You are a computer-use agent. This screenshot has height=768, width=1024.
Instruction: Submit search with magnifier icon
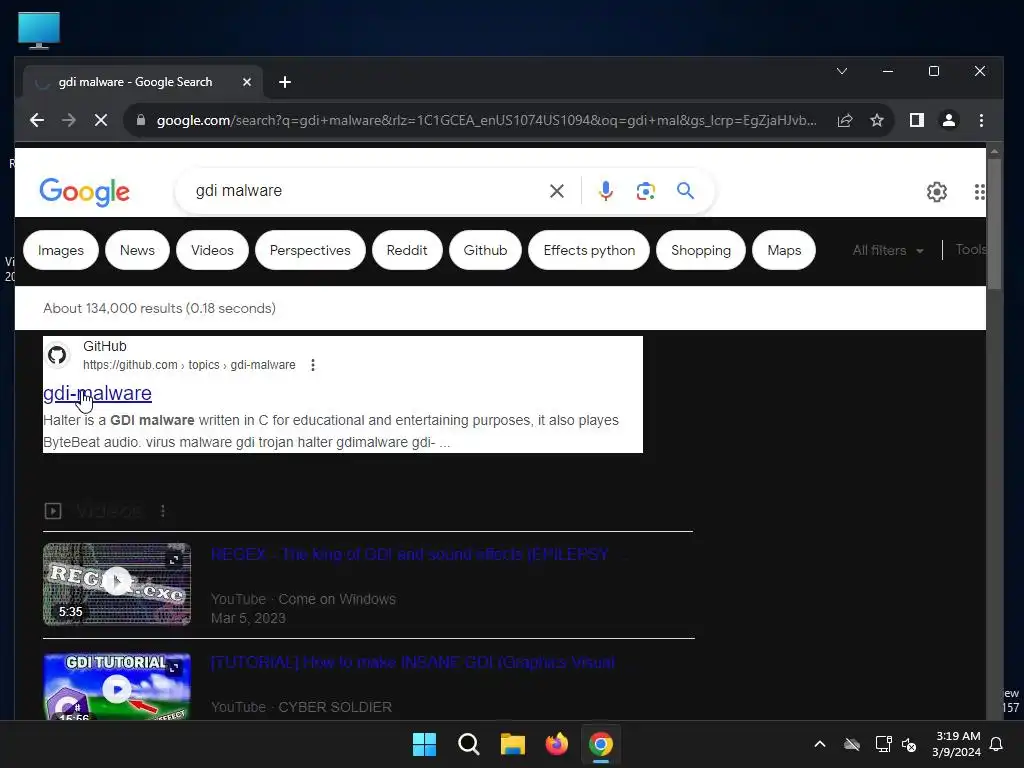tap(685, 191)
